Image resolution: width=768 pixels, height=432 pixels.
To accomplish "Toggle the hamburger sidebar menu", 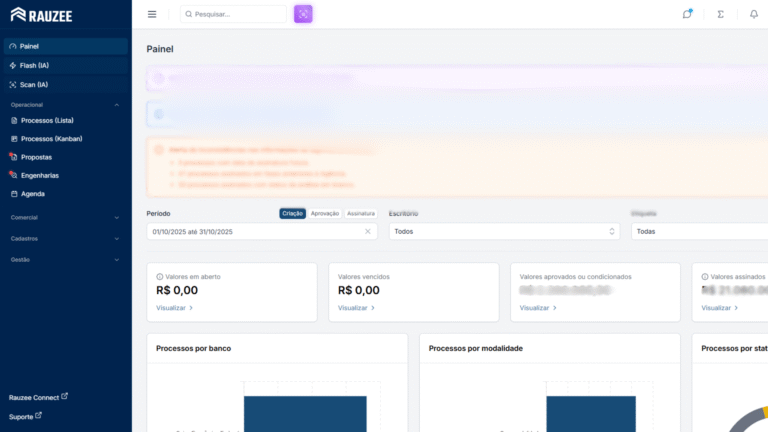I will (152, 14).
